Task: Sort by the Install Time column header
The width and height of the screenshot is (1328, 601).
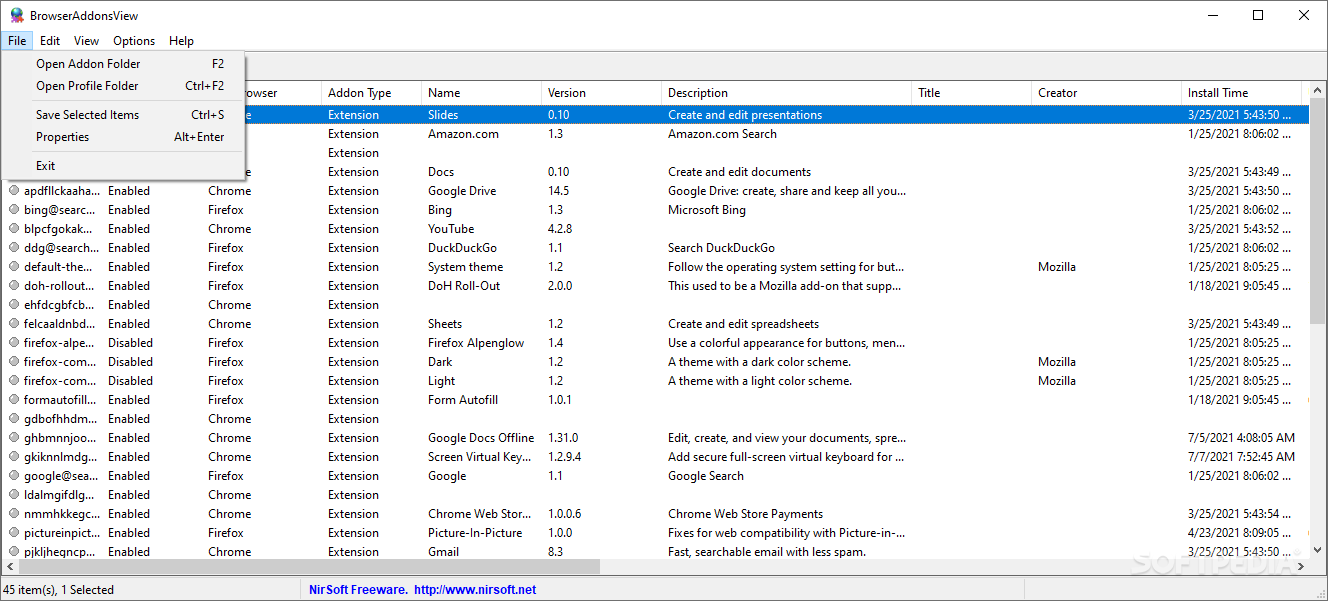Action: pos(1241,93)
